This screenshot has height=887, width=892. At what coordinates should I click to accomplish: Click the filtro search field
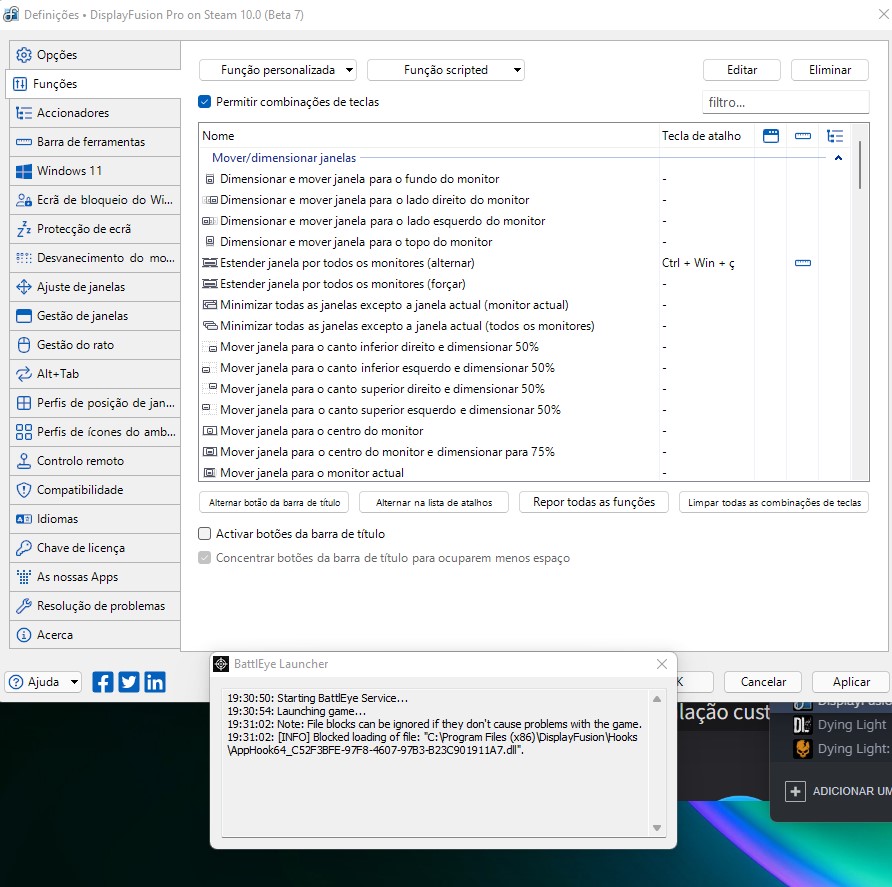[785, 102]
